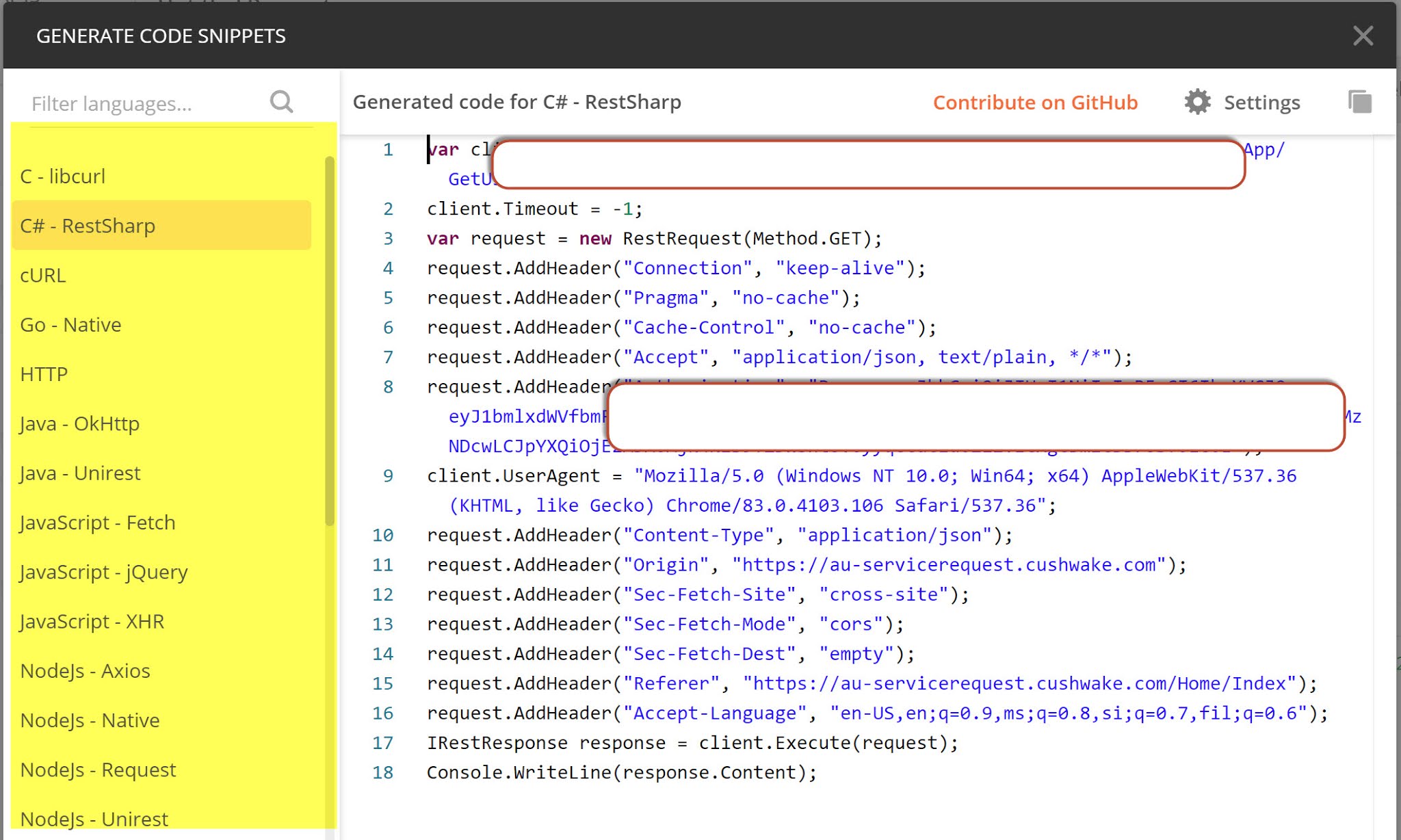Click the Settings gear icon
1401x840 pixels.
[x=1197, y=102]
